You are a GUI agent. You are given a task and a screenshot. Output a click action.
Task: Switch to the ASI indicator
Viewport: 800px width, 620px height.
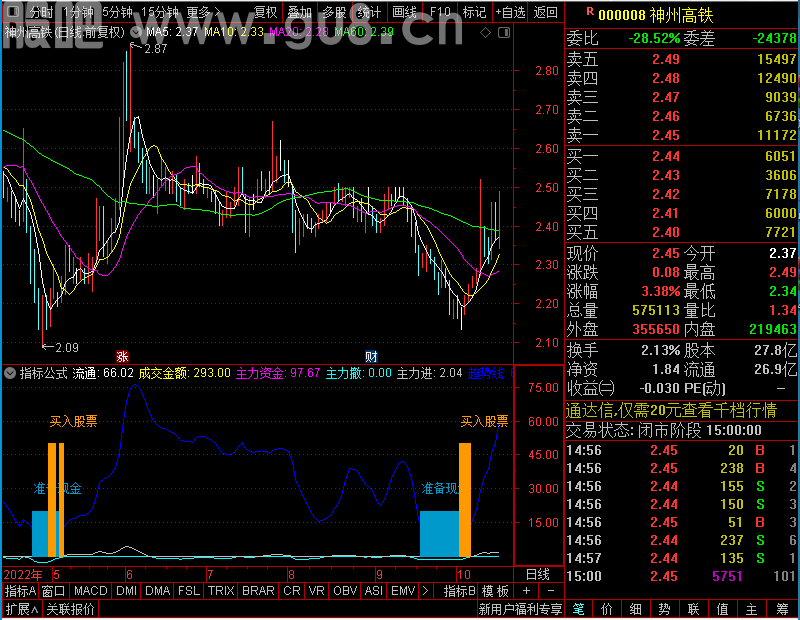point(374,591)
